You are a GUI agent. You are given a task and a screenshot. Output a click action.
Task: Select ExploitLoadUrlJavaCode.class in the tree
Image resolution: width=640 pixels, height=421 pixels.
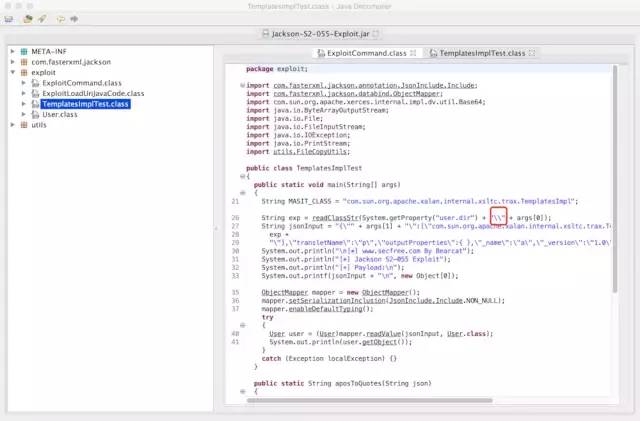[x=93, y=94]
